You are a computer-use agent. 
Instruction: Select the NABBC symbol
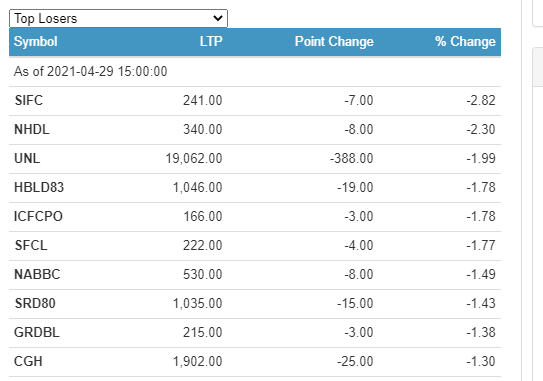(x=37, y=274)
